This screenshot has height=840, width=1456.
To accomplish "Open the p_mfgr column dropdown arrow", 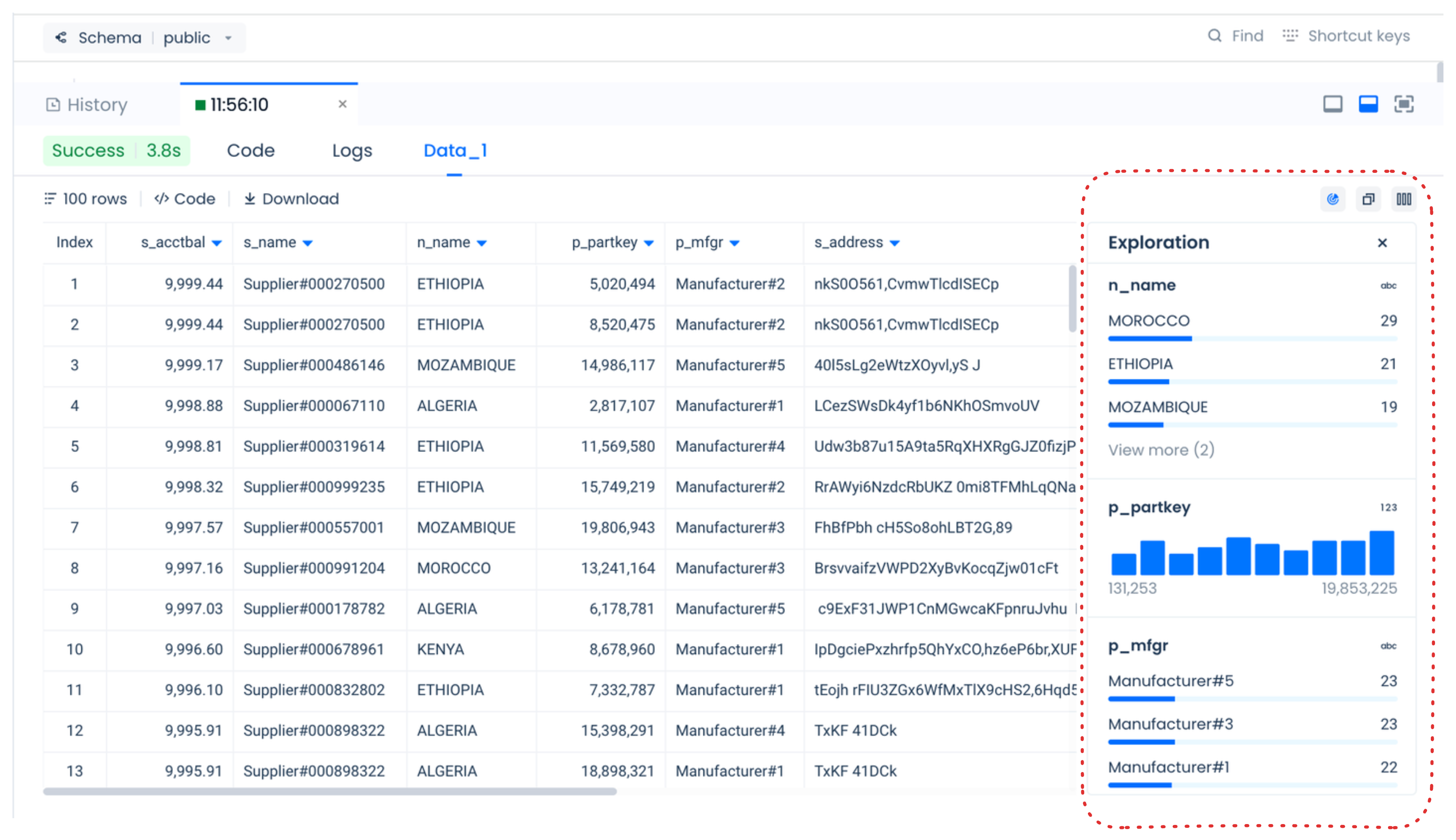I will click(x=734, y=243).
